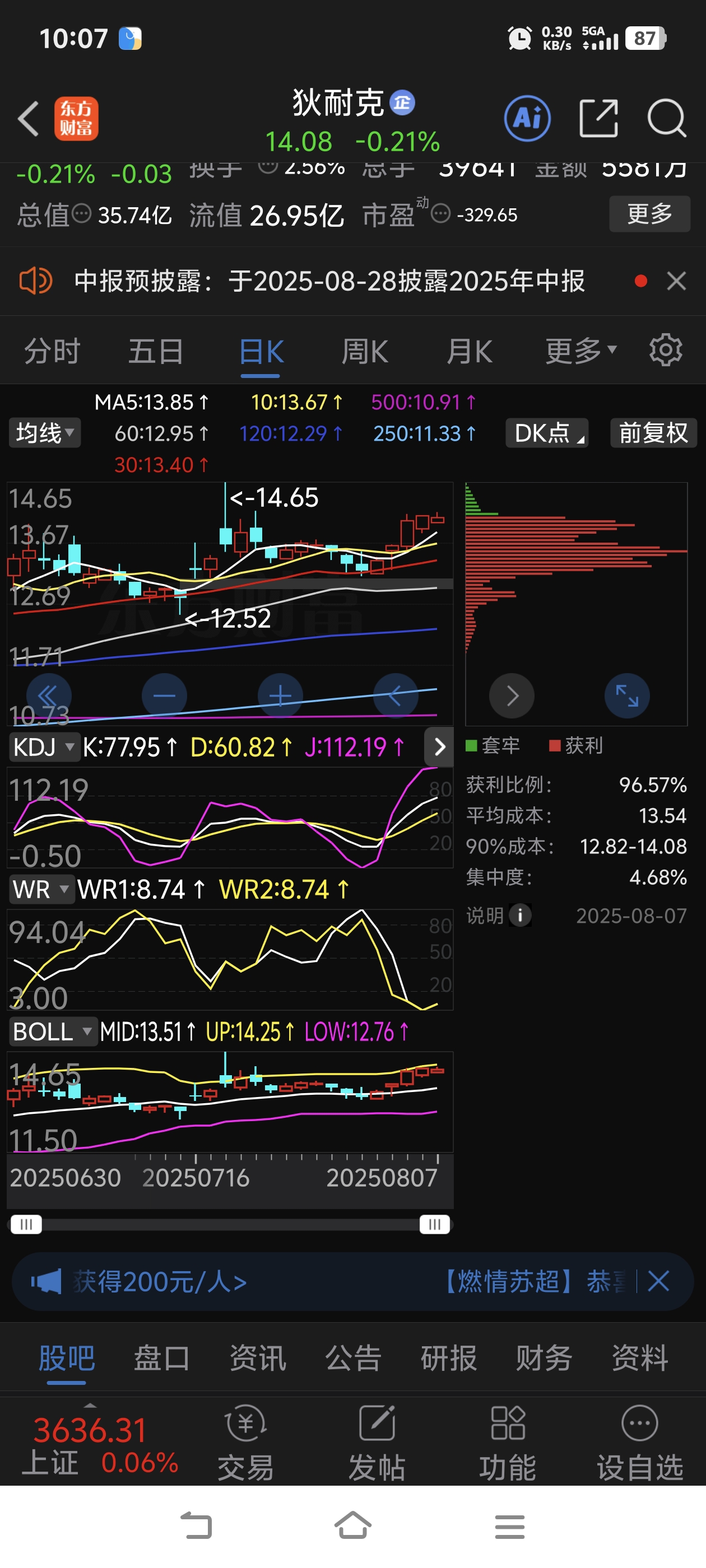Grab the right range slider handle
The image size is (706, 1568).
click(x=434, y=1224)
